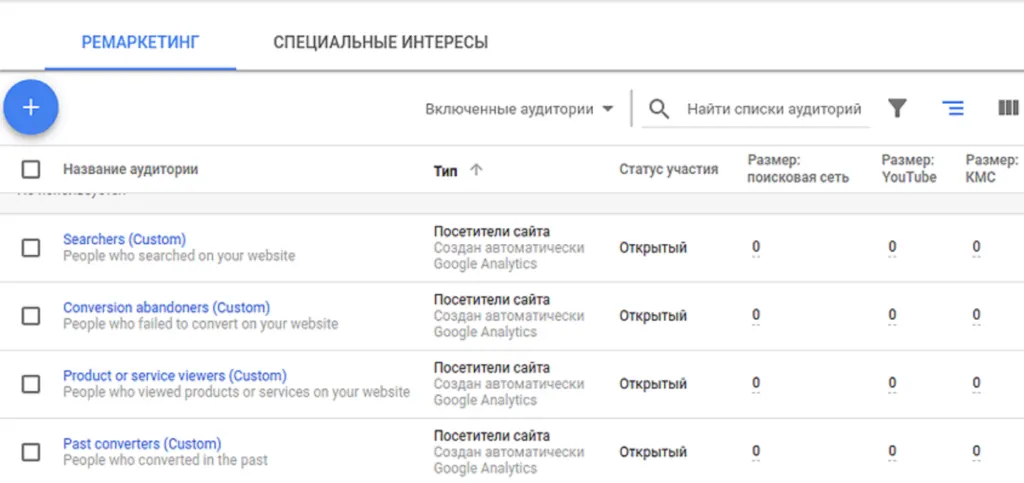Click КМС size 0 for Conversion abandoners
This screenshot has width=1024, height=483.
click(x=976, y=315)
